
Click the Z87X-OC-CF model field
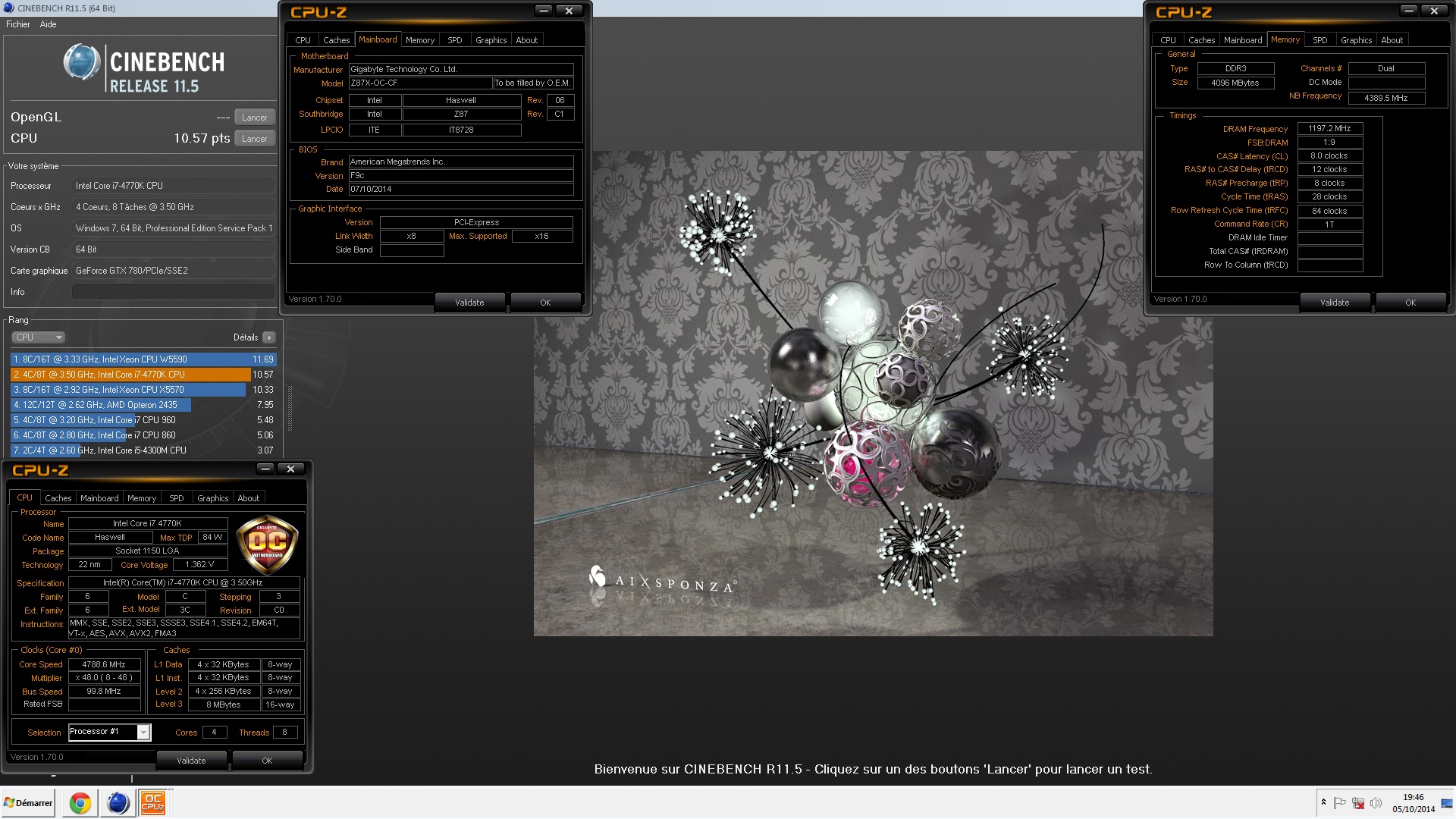[x=420, y=83]
